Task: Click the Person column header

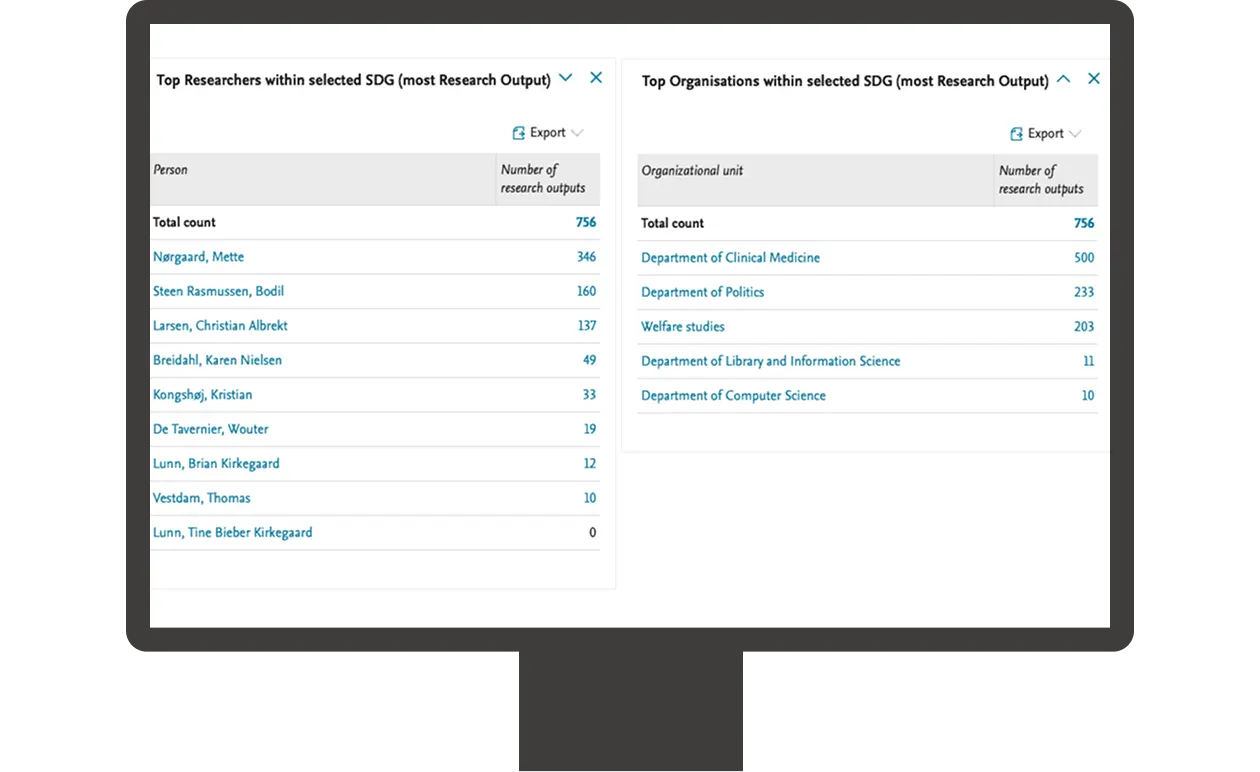Action: [x=170, y=169]
